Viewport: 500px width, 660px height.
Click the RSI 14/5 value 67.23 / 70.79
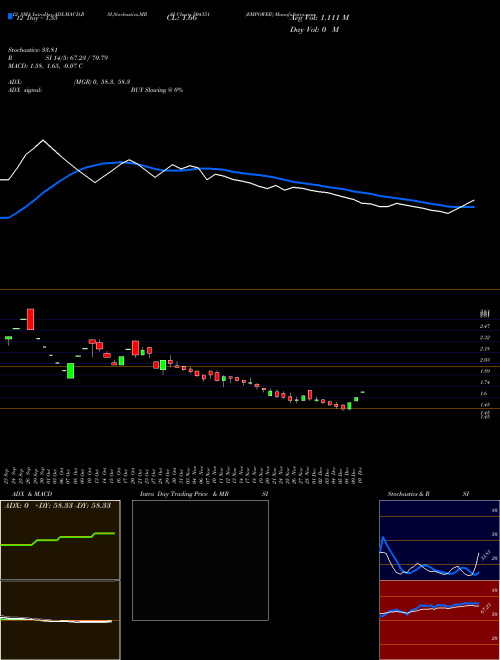click(87, 58)
